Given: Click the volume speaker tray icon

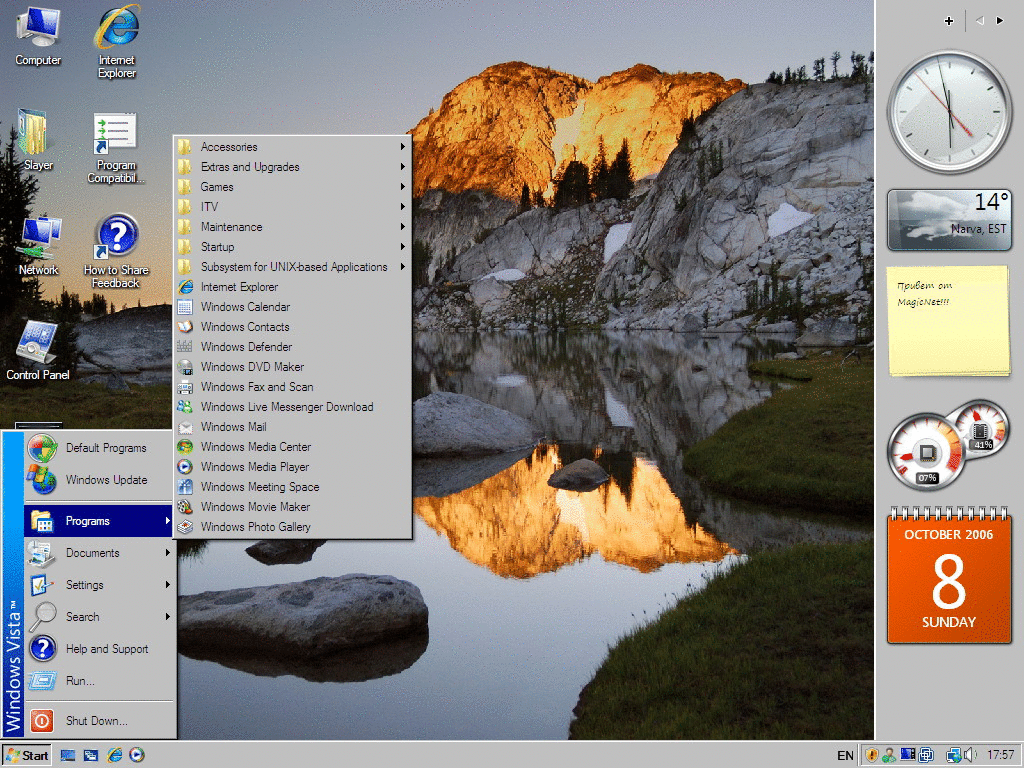Looking at the screenshot, I should click(x=970, y=756).
